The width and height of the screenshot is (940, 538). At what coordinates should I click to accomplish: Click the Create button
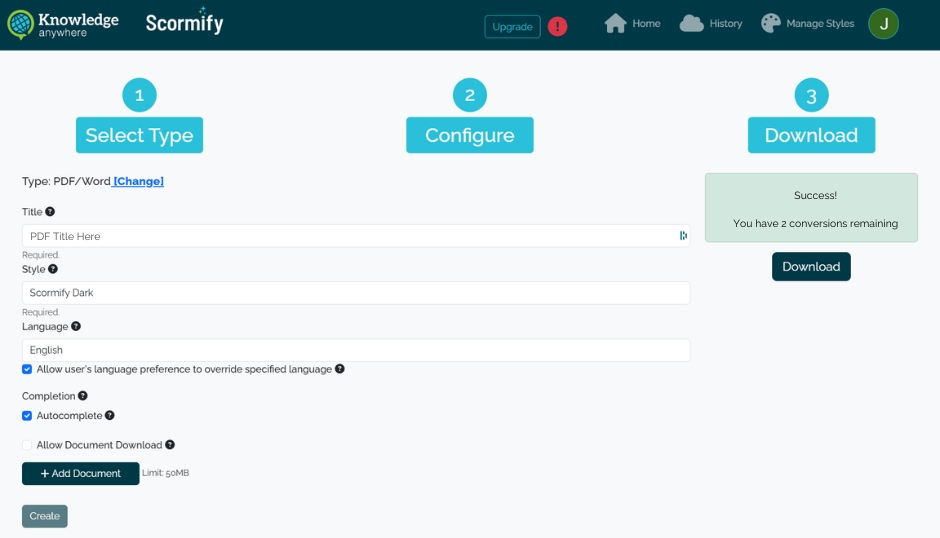[45, 516]
